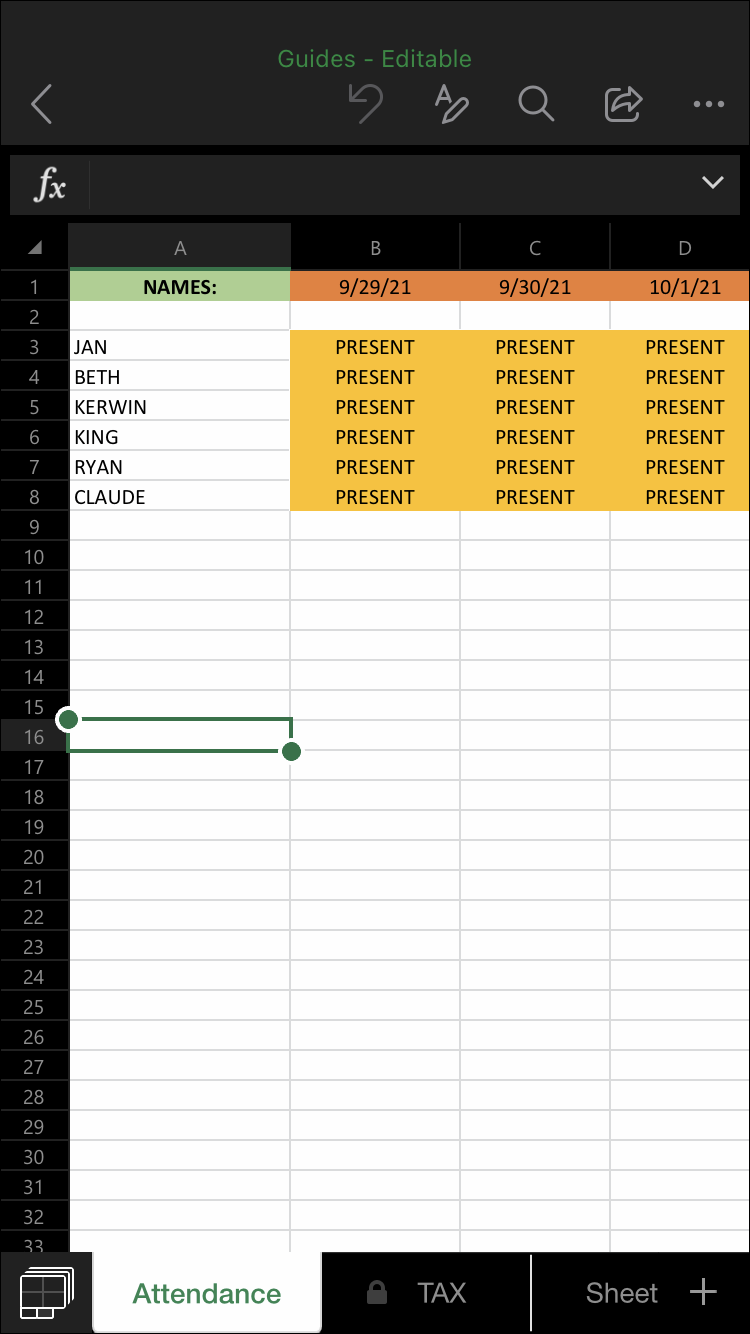The image size is (750, 1334).
Task: Undo the last action
Action: coord(365,103)
